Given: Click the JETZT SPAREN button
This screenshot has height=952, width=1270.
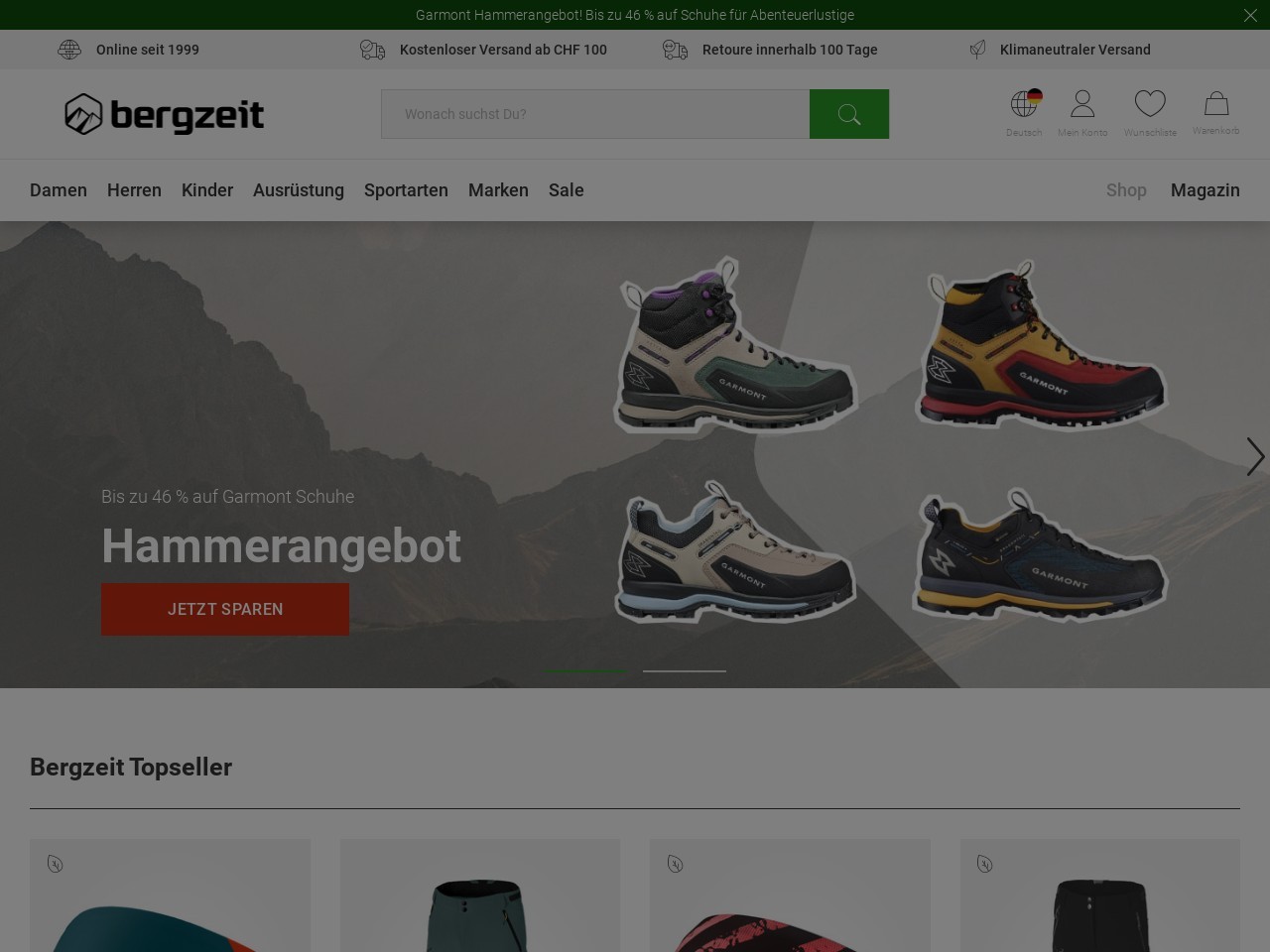Looking at the screenshot, I should click(x=225, y=609).
